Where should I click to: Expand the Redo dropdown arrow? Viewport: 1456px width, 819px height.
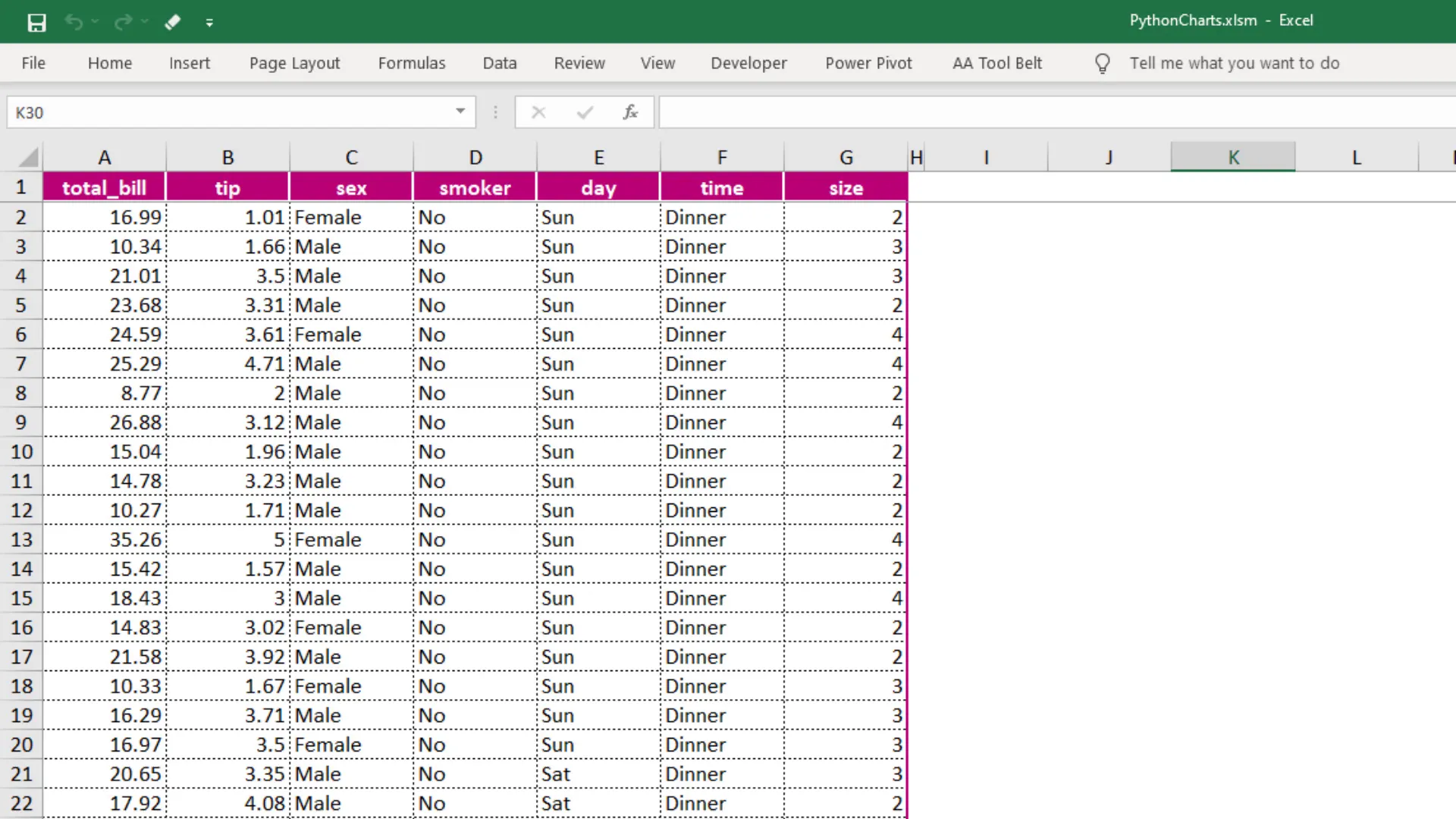[144, 22]
